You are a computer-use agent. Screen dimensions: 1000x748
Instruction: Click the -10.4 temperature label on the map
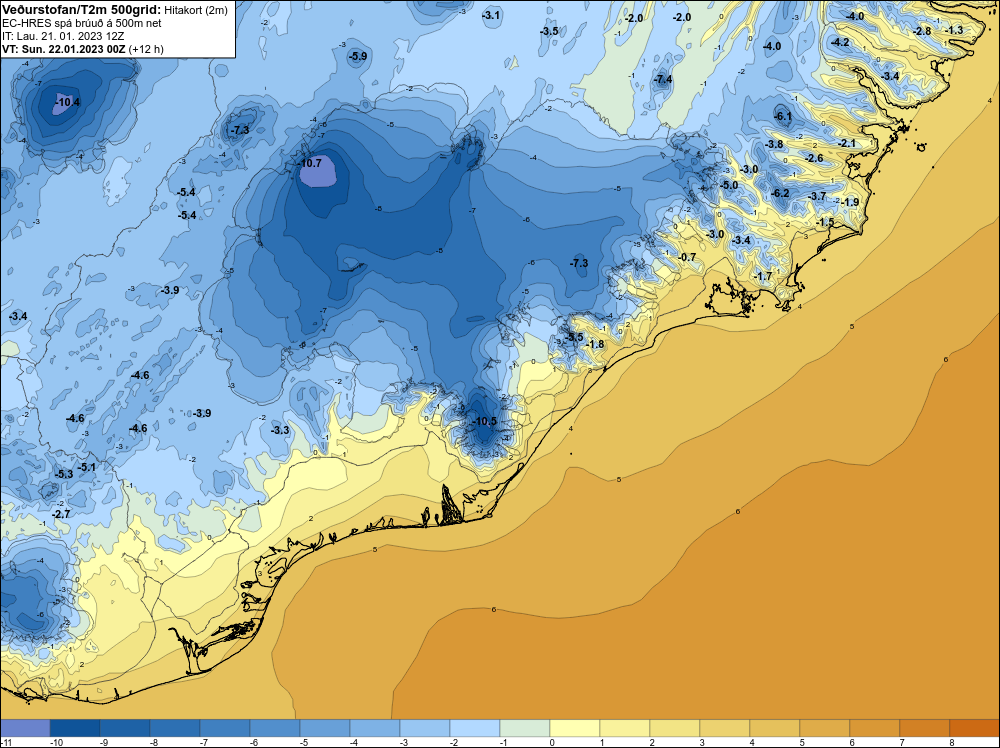pyautogui.click(x=68, y=101)
